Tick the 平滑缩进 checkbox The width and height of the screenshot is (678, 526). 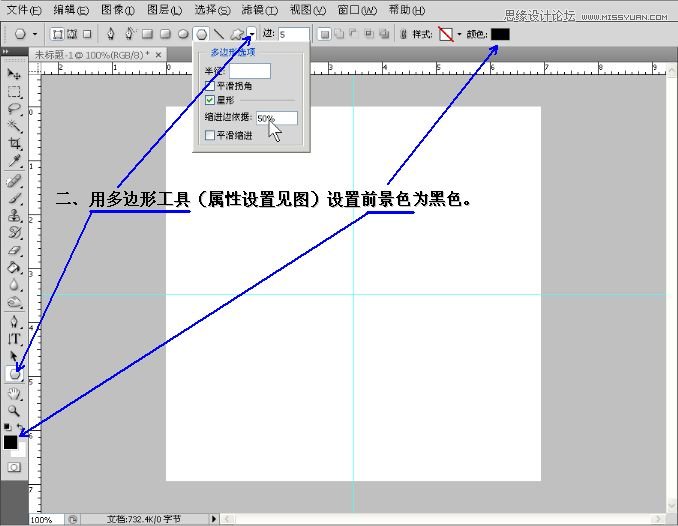tap(210, 134)
